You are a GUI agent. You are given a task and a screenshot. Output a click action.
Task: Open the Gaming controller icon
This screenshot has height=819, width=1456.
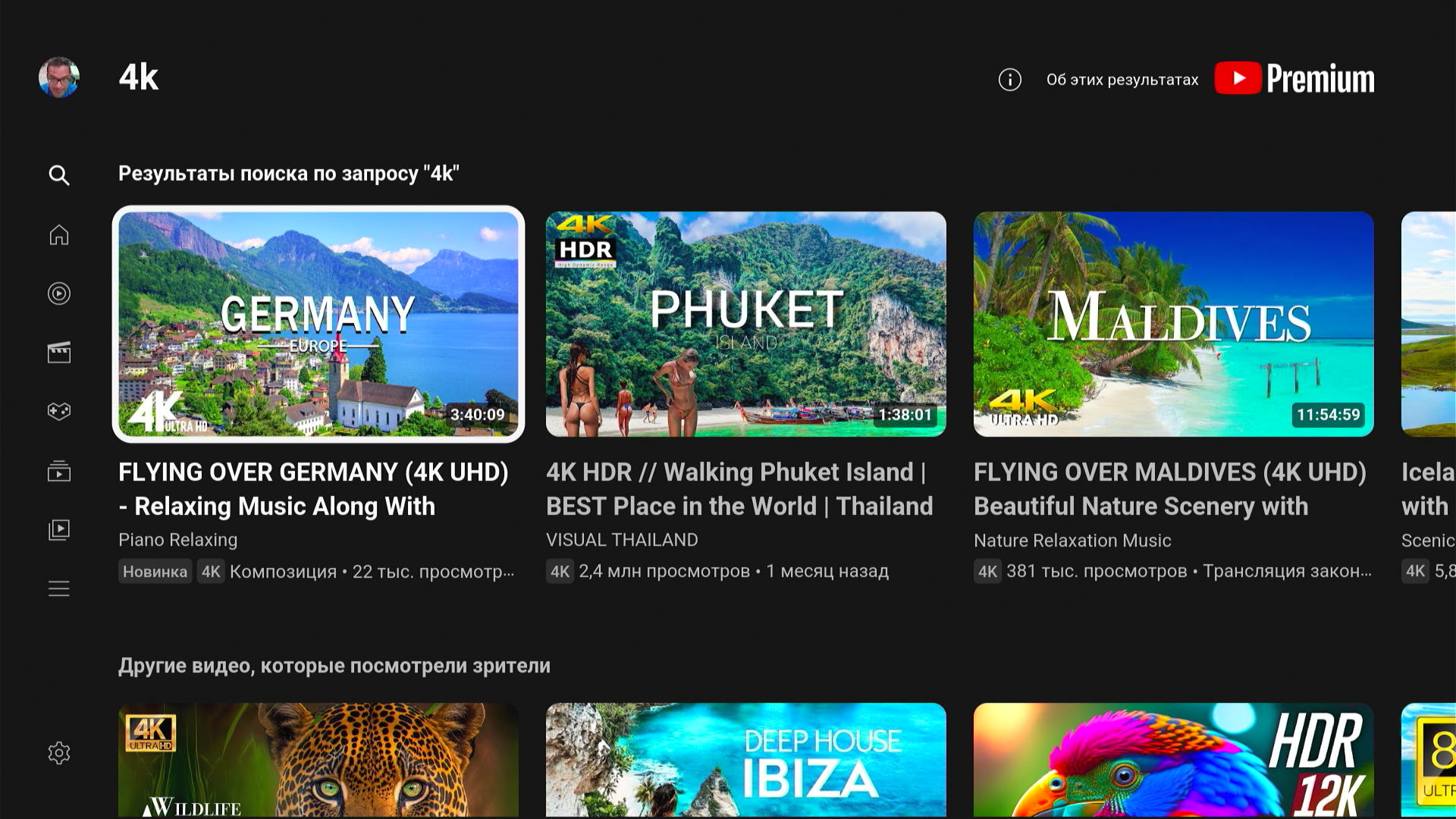[59, 411]
